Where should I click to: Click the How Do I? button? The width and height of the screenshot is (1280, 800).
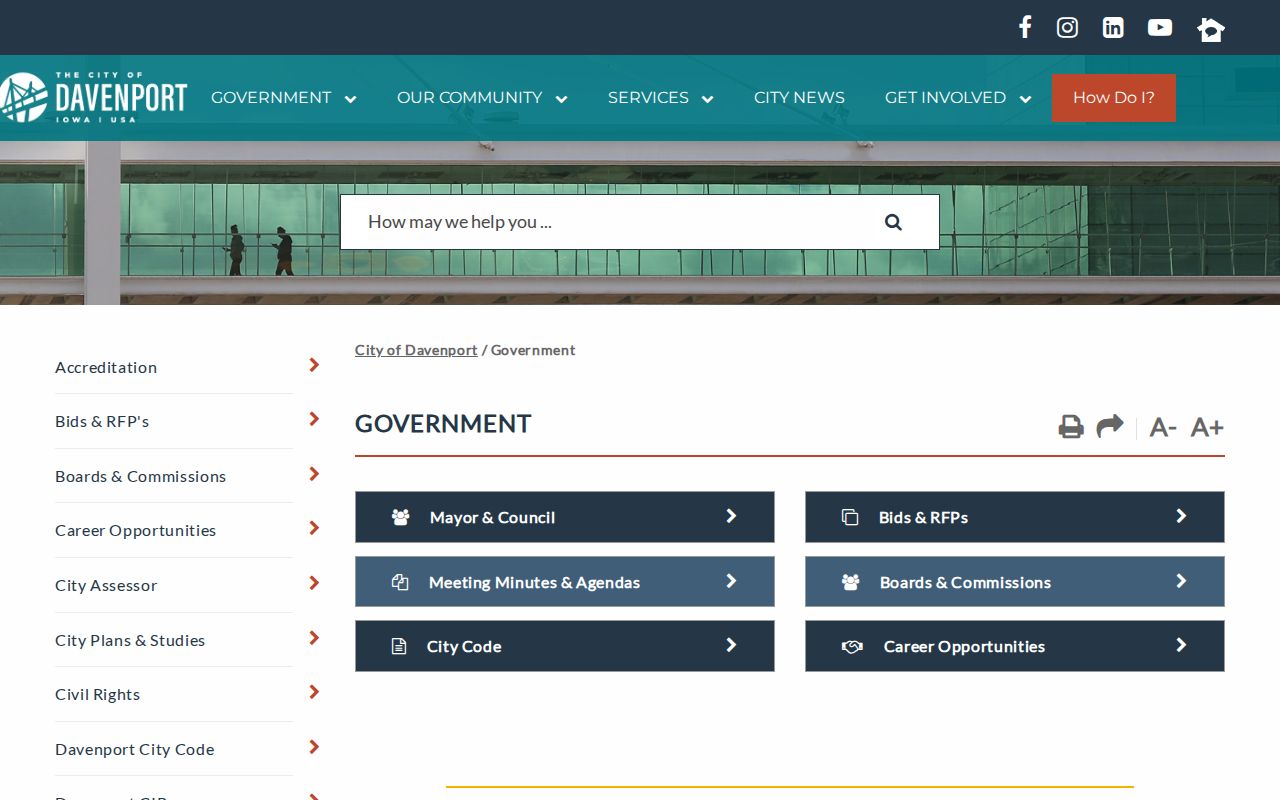[1114, 98]
